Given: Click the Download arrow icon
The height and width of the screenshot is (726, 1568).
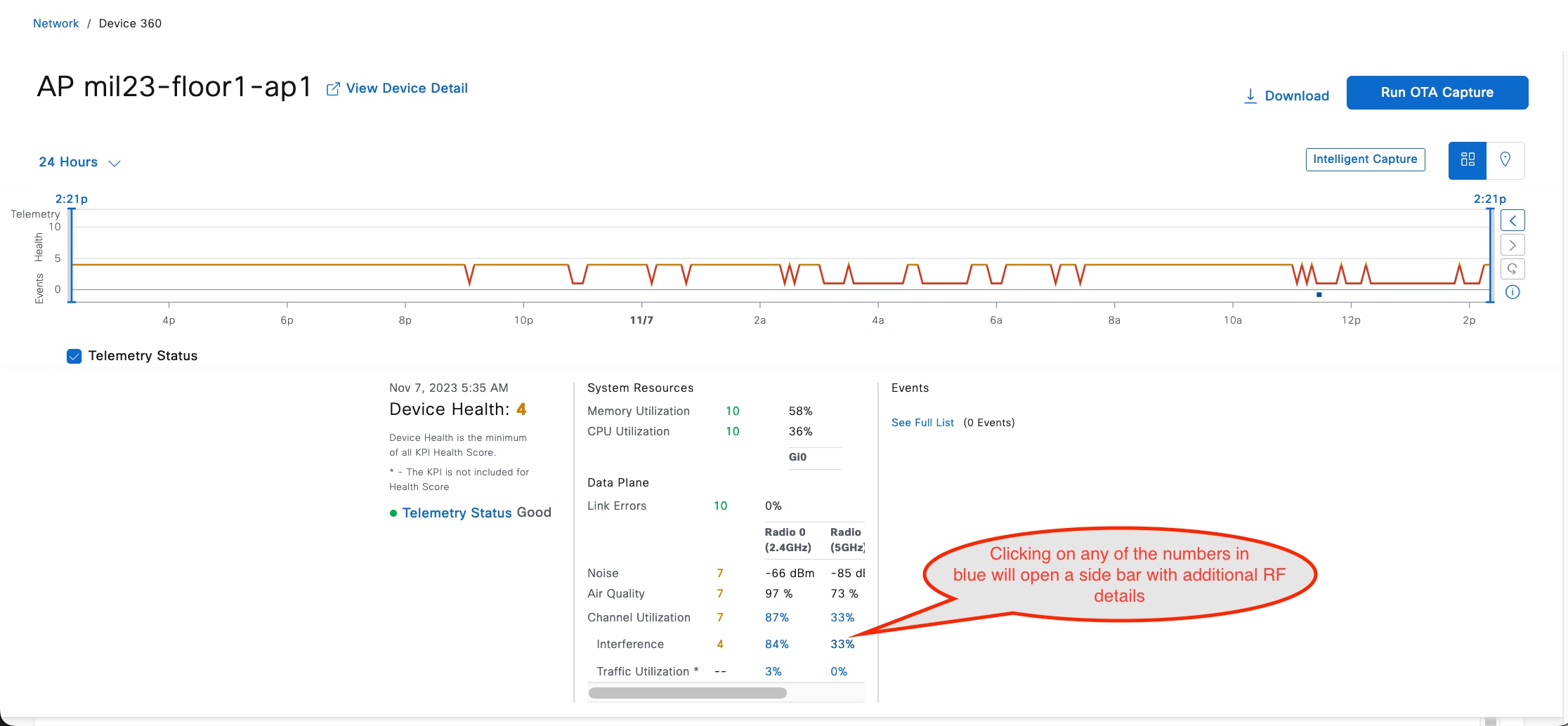Looking at the screenshot, I should 1250,96.
